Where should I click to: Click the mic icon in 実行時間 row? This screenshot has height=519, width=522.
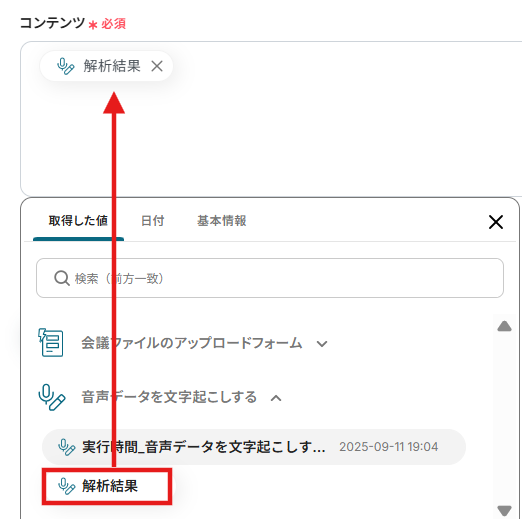point(66,447)
